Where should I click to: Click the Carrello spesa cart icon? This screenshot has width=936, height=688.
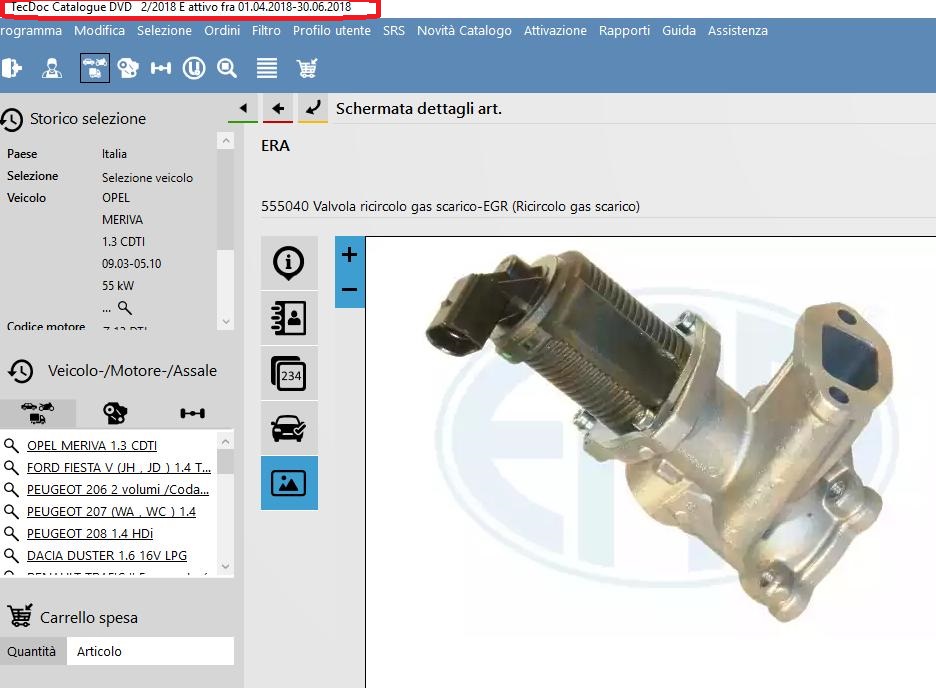point(20,616)
